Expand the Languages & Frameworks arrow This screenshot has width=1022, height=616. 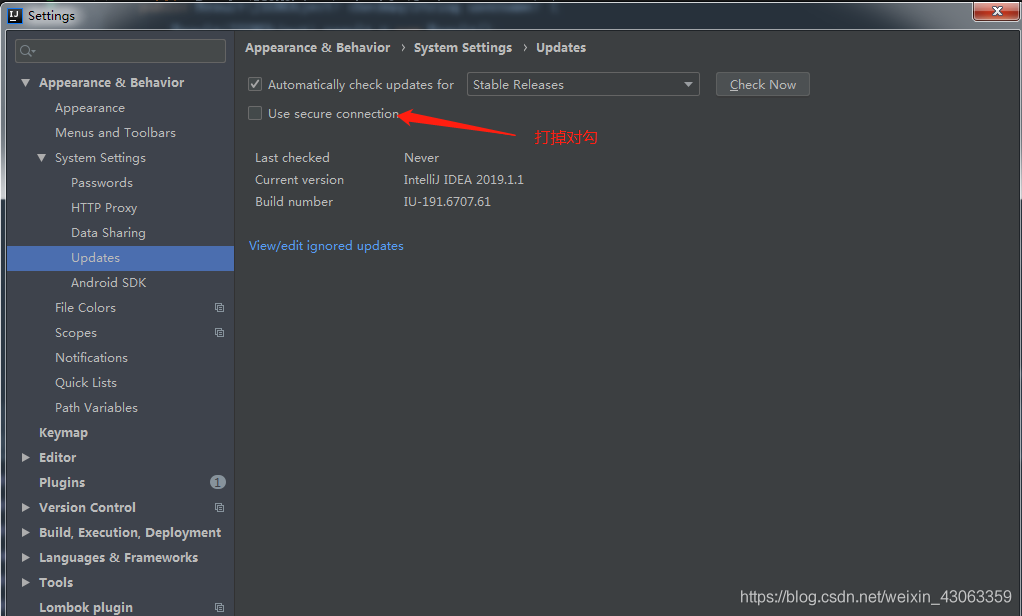click(25, 557)
